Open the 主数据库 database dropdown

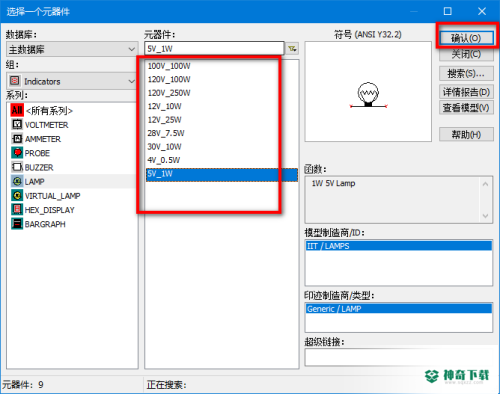click(72, 49)
